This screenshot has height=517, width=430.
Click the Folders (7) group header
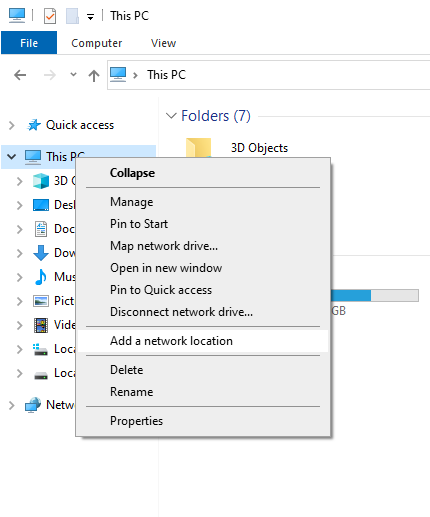point(216,116)
